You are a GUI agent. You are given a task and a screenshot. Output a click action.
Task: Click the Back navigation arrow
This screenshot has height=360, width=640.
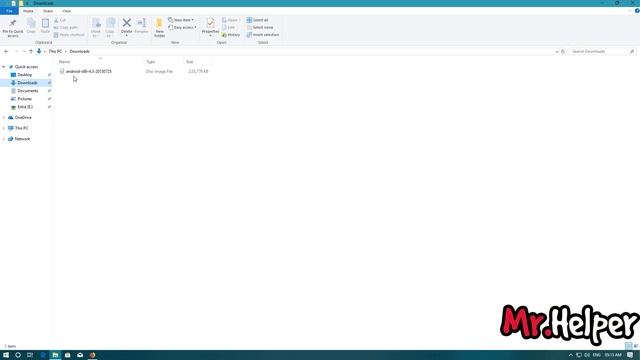point(6,51)
